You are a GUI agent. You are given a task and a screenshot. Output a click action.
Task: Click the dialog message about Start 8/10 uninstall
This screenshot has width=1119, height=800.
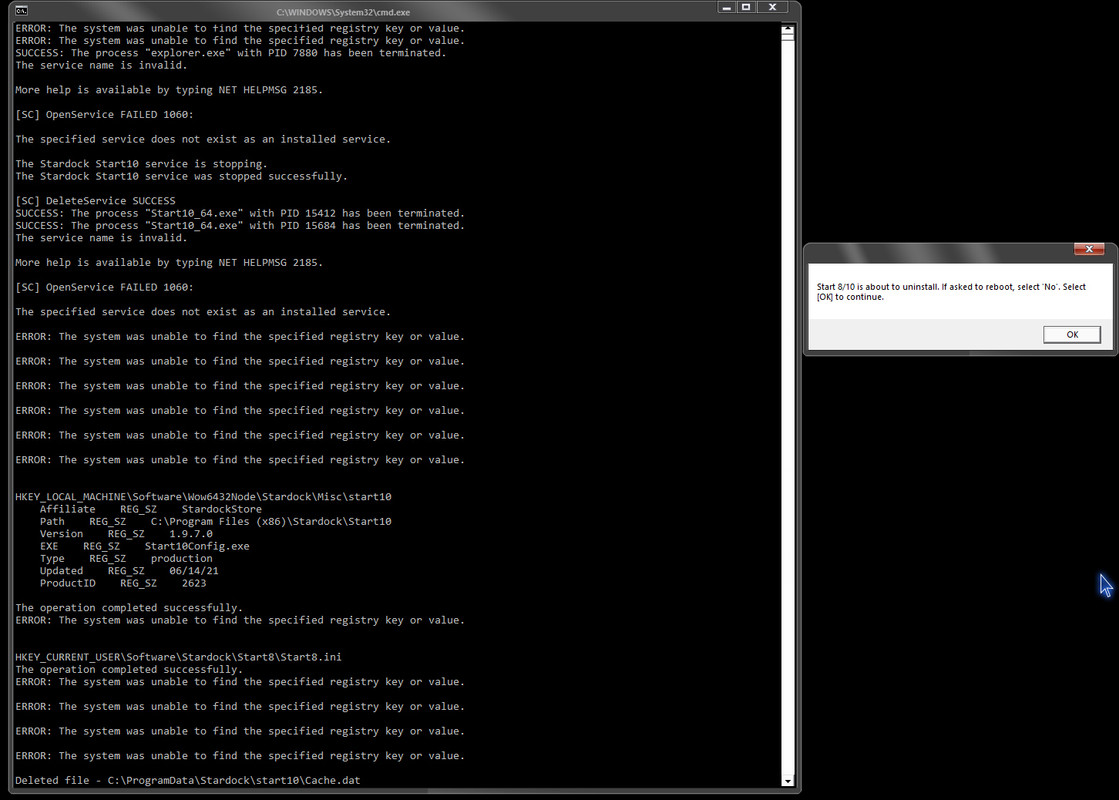tap(951, 292)
